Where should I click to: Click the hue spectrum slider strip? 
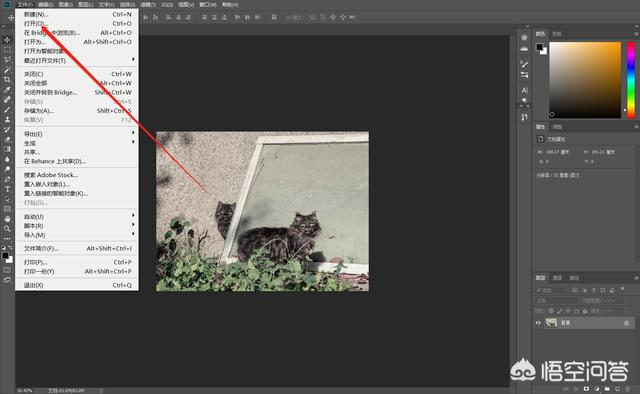point(631,80)
